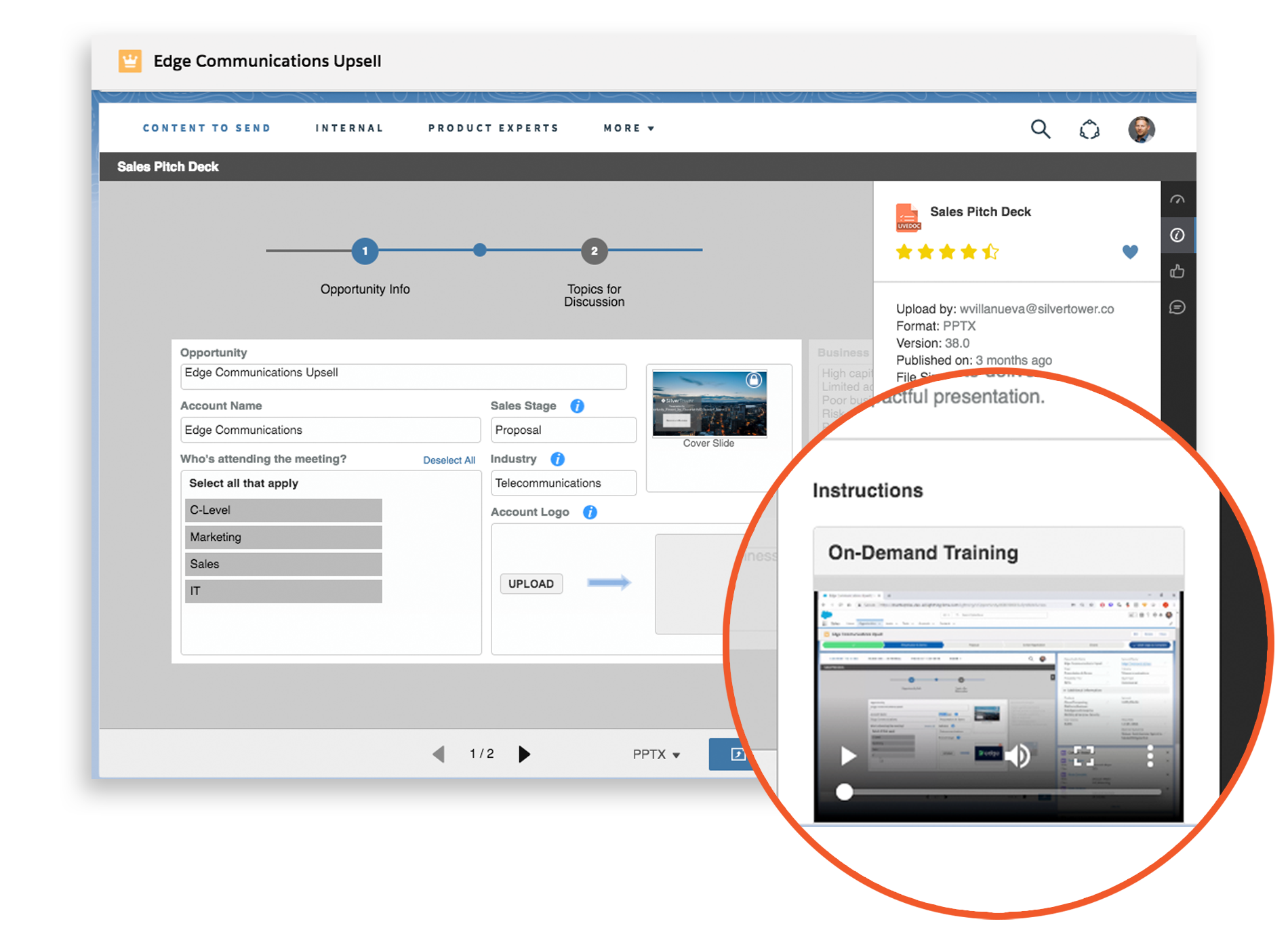Screen dimensions: 1288x949
Task: Open the Content to Send tab
Action: 207,128
